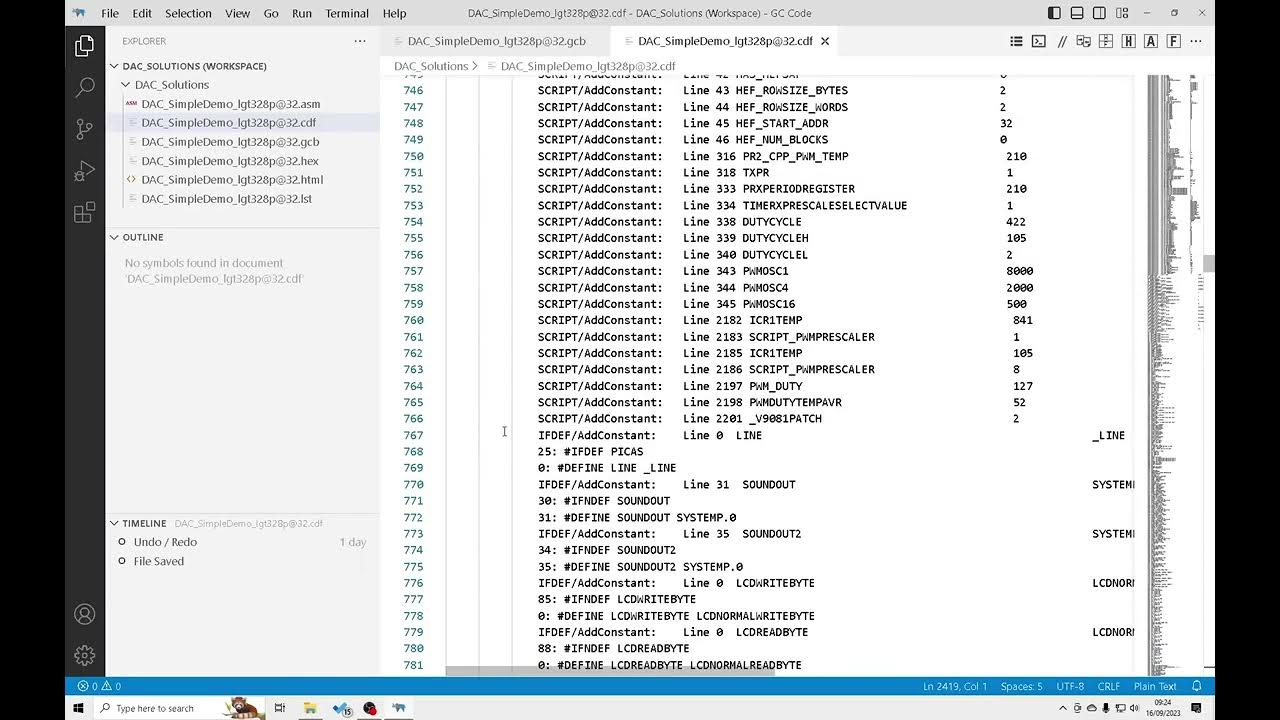Open the Explorer view in activity bar
This screenshot has width=1280, height=720.
tap(85, 45)
